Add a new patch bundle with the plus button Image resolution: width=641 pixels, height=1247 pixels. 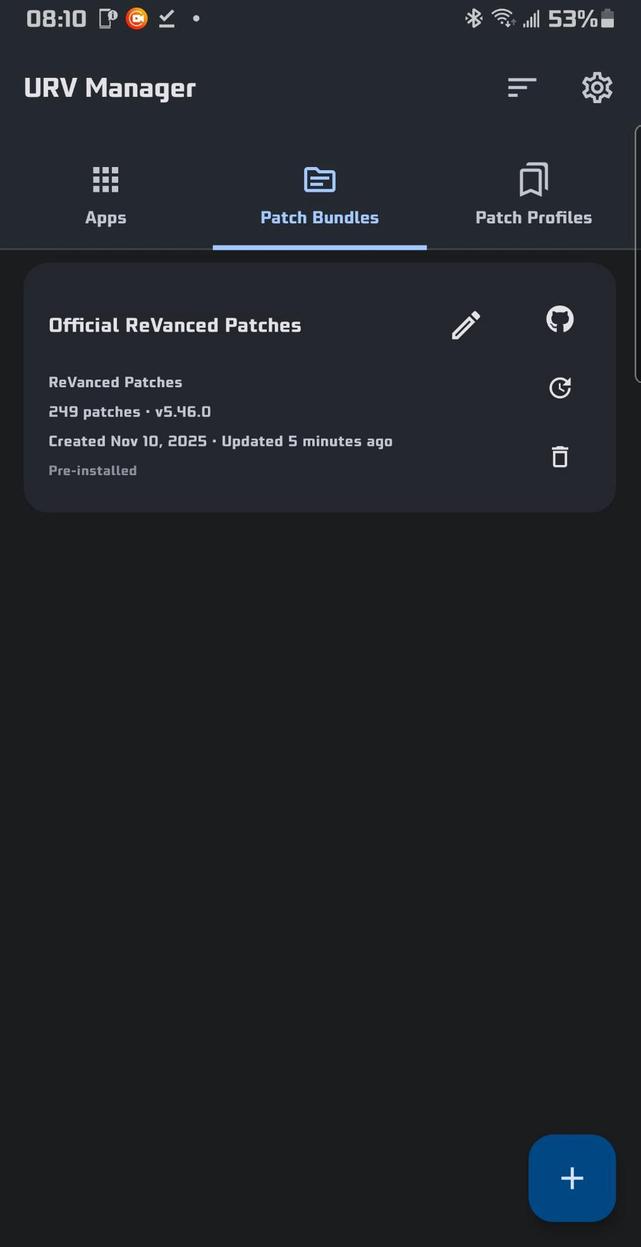coord(571,1177)
